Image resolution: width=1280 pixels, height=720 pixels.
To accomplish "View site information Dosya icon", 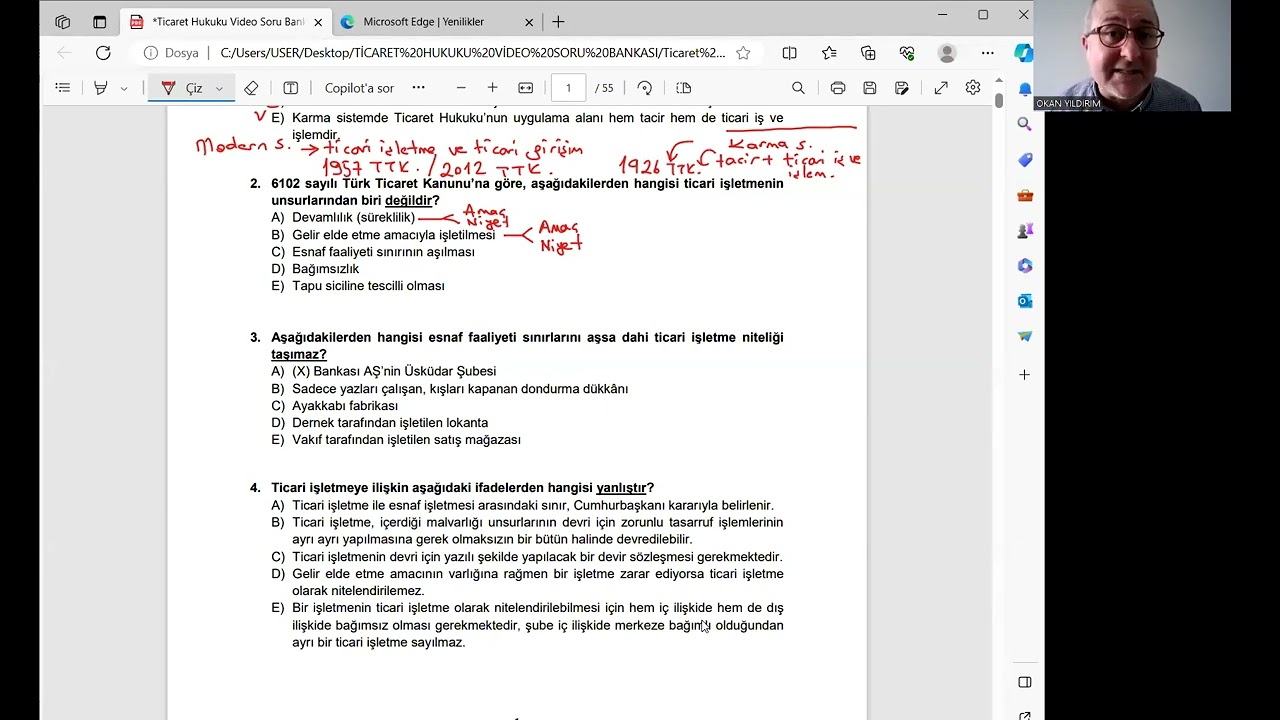I will [170, 53].
